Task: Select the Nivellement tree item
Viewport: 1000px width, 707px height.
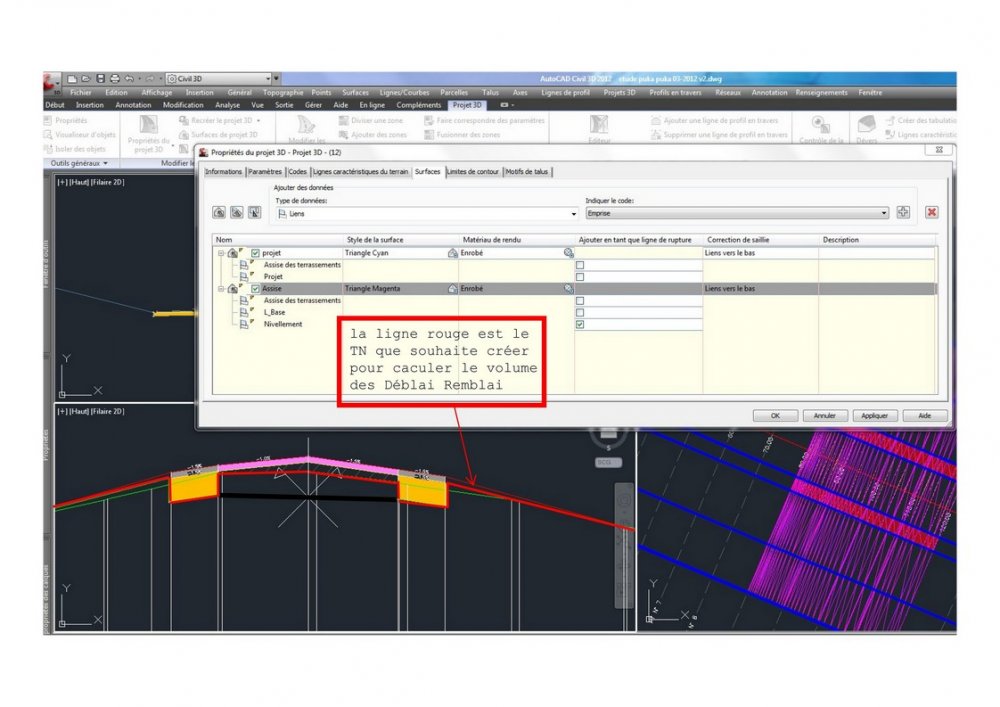Action: click(x=283, y=324)
